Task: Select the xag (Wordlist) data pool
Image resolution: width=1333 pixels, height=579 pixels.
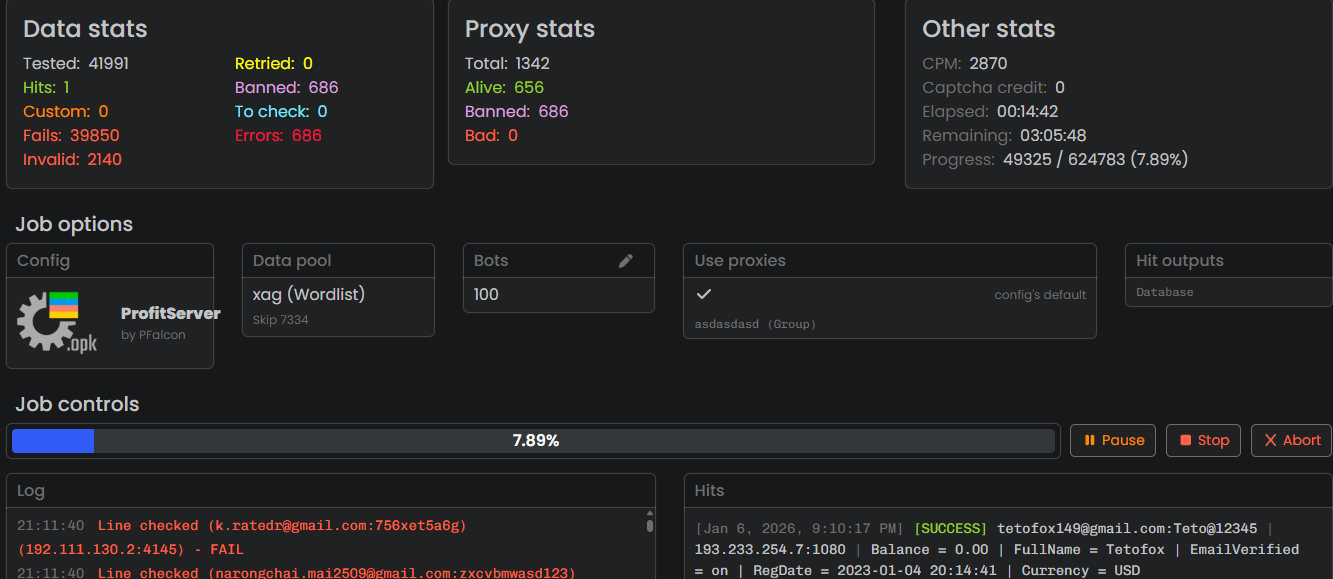Action: click(x=309, y=294)
